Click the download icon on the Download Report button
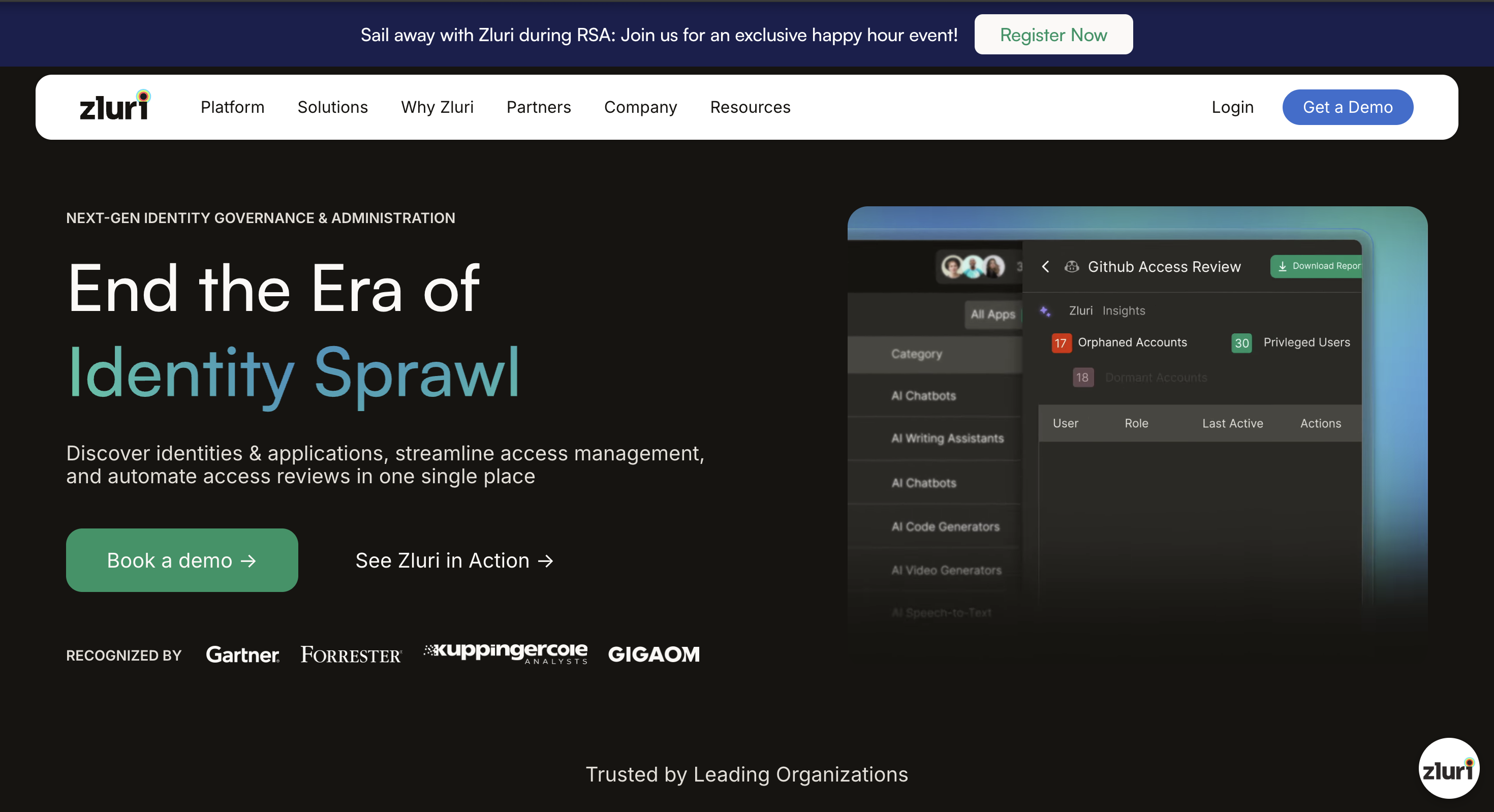The image size is (1494, 812). click(1282, 267)
